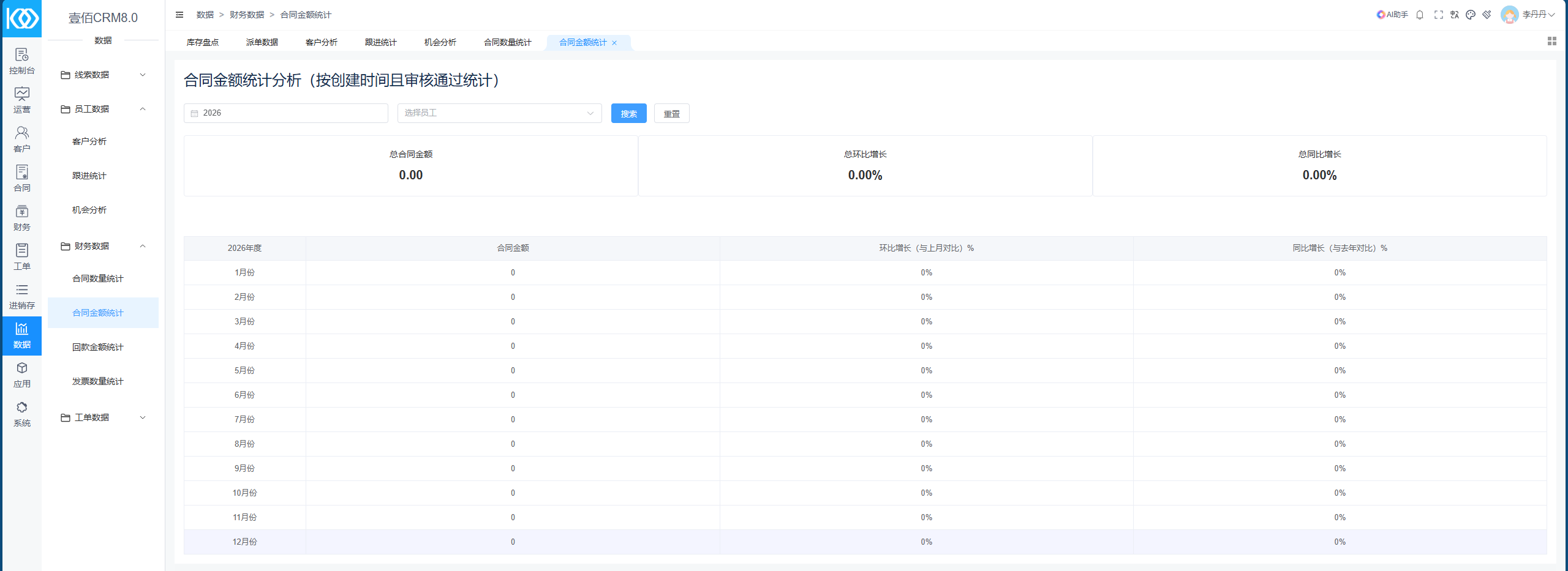Screen dimensions: 1568x571
Task: Select the 8月份 row label
Action: click(x=244, y=444)
